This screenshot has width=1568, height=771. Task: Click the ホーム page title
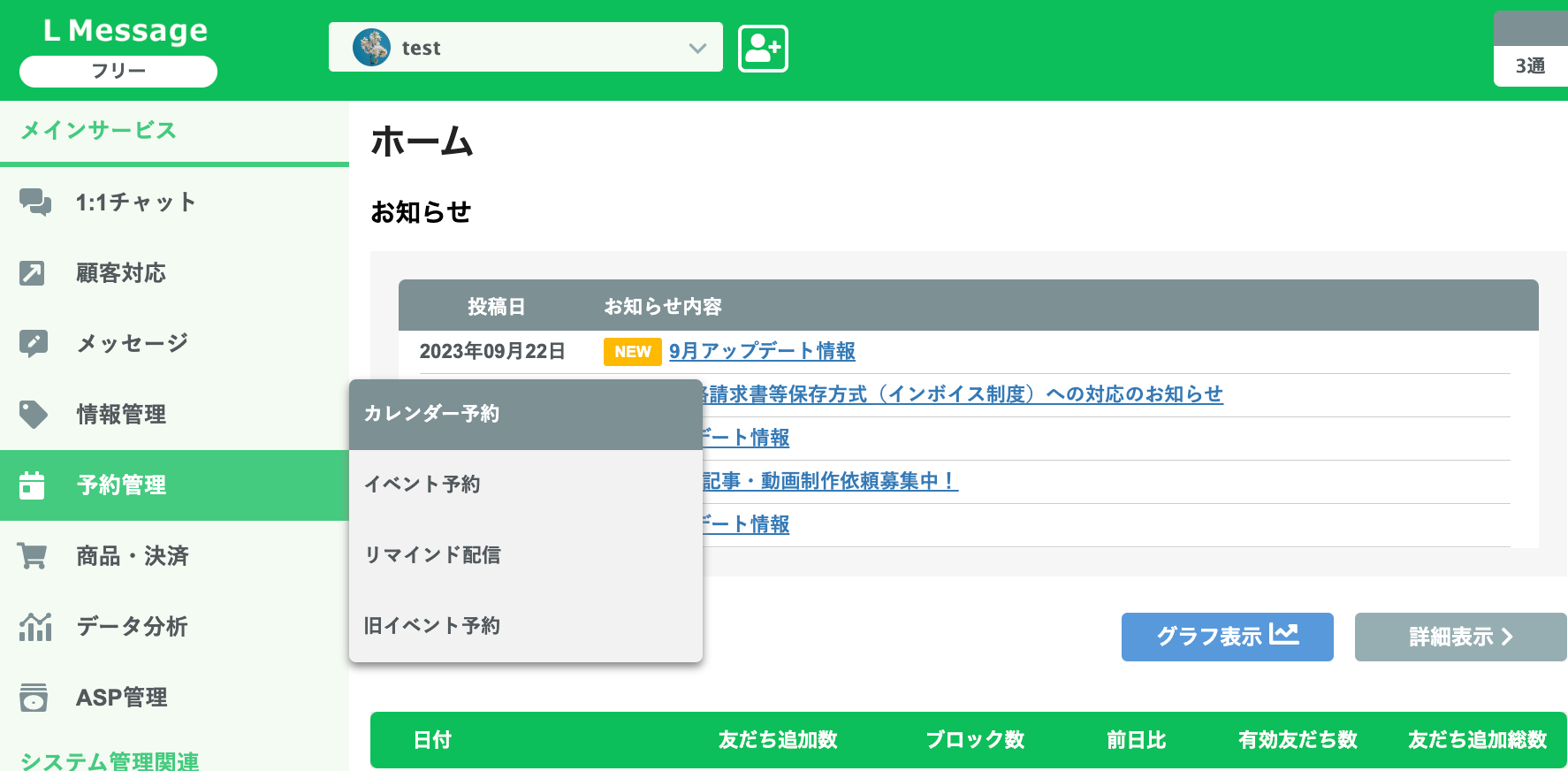422,141
